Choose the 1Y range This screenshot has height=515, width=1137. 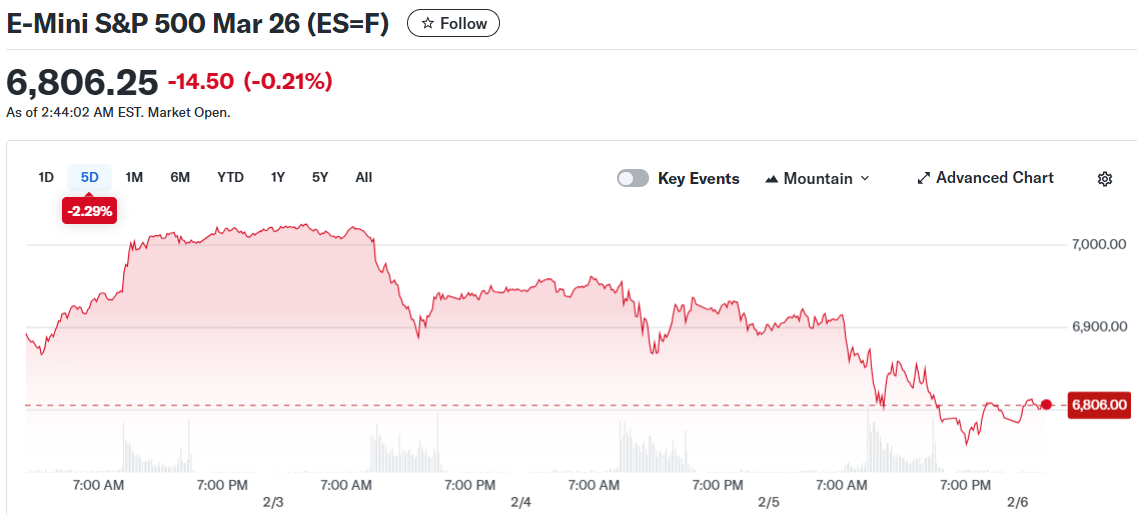pyautogui.click(x=278, y=177)
